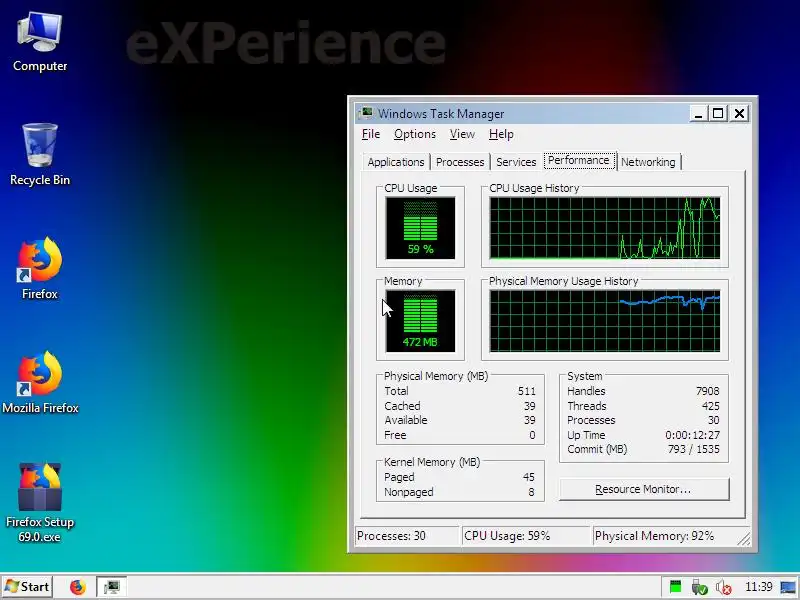
Task: Click status bar CPU Usage: 59%
Action: coord(526,536)
